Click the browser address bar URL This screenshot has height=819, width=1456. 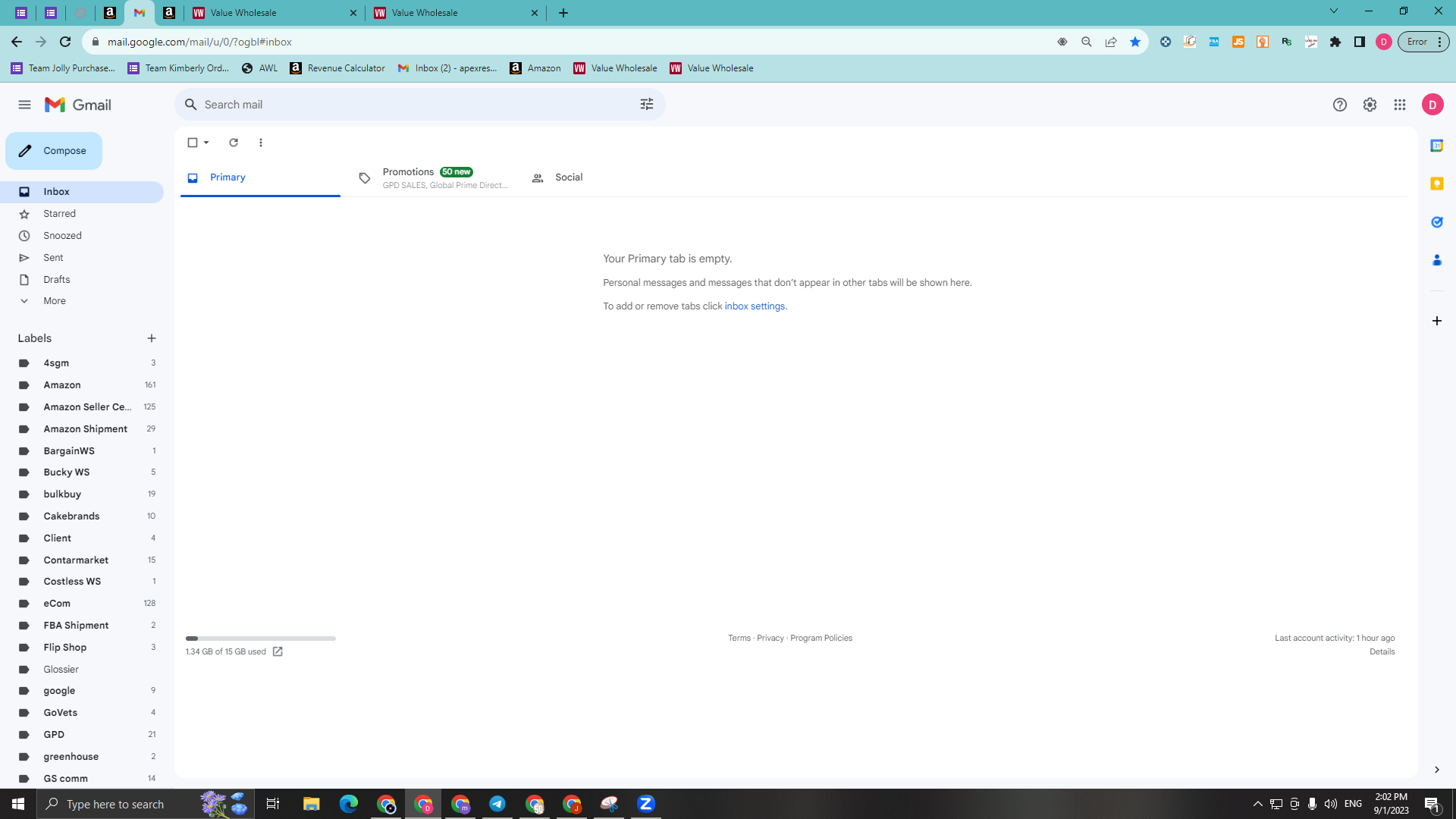coord(200,42)
